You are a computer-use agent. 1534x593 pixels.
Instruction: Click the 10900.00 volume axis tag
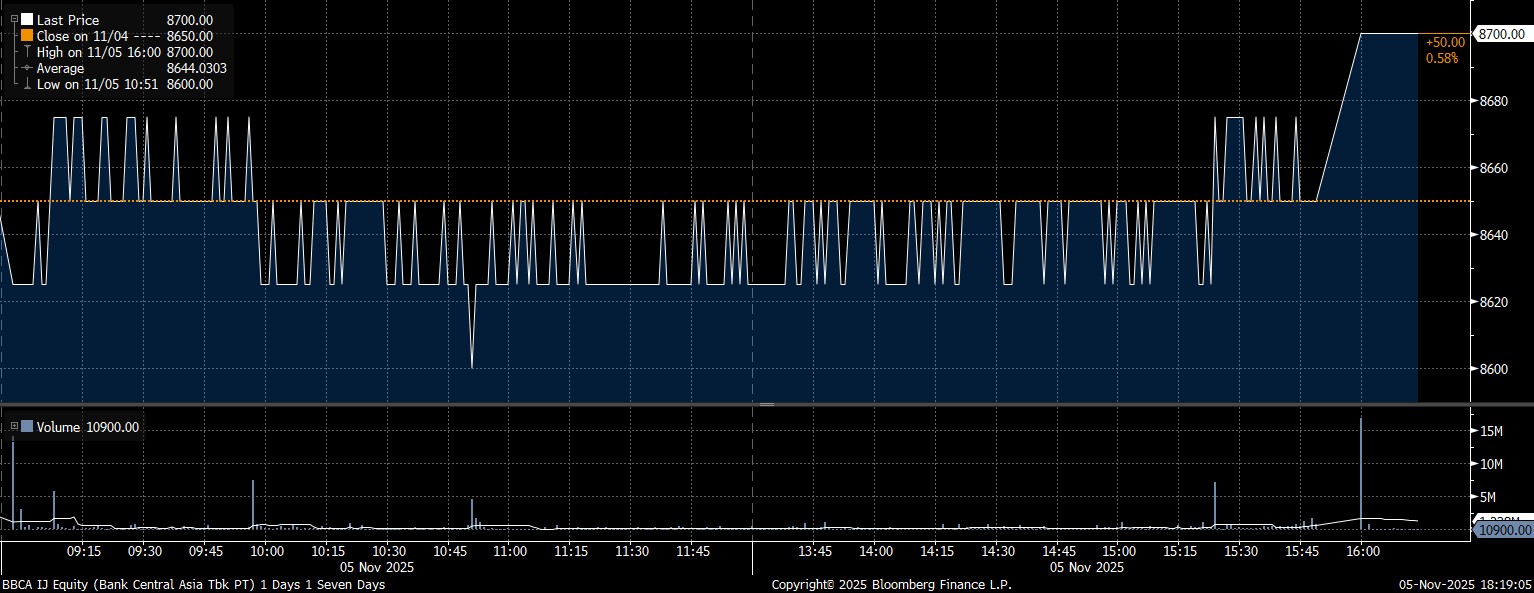1505,529
